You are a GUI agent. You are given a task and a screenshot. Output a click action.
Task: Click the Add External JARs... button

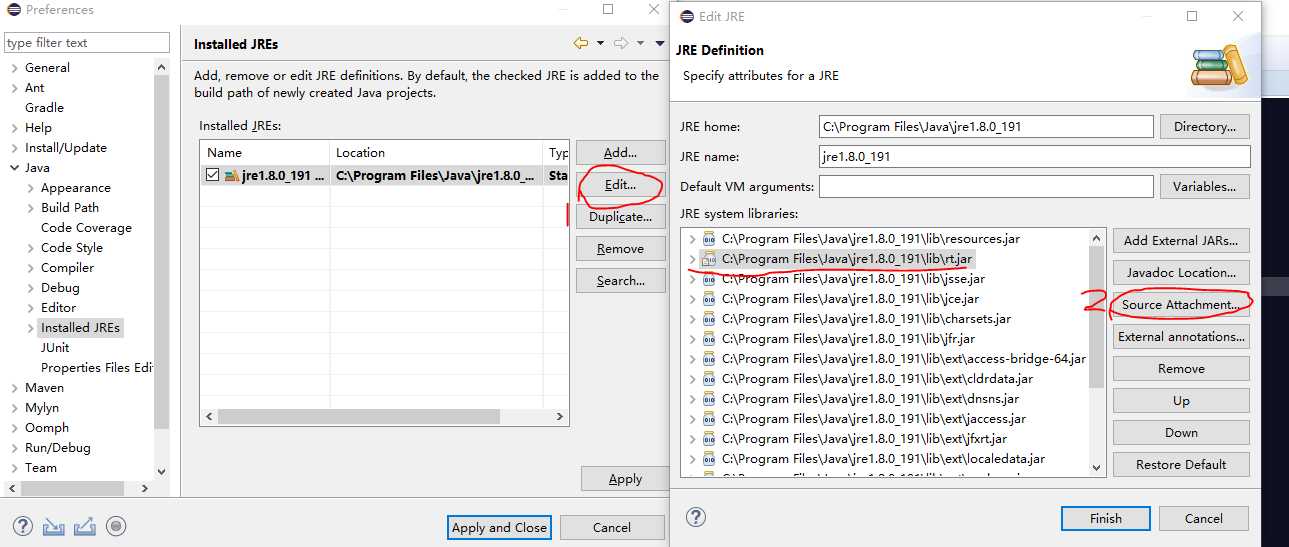coord(1181,240)
